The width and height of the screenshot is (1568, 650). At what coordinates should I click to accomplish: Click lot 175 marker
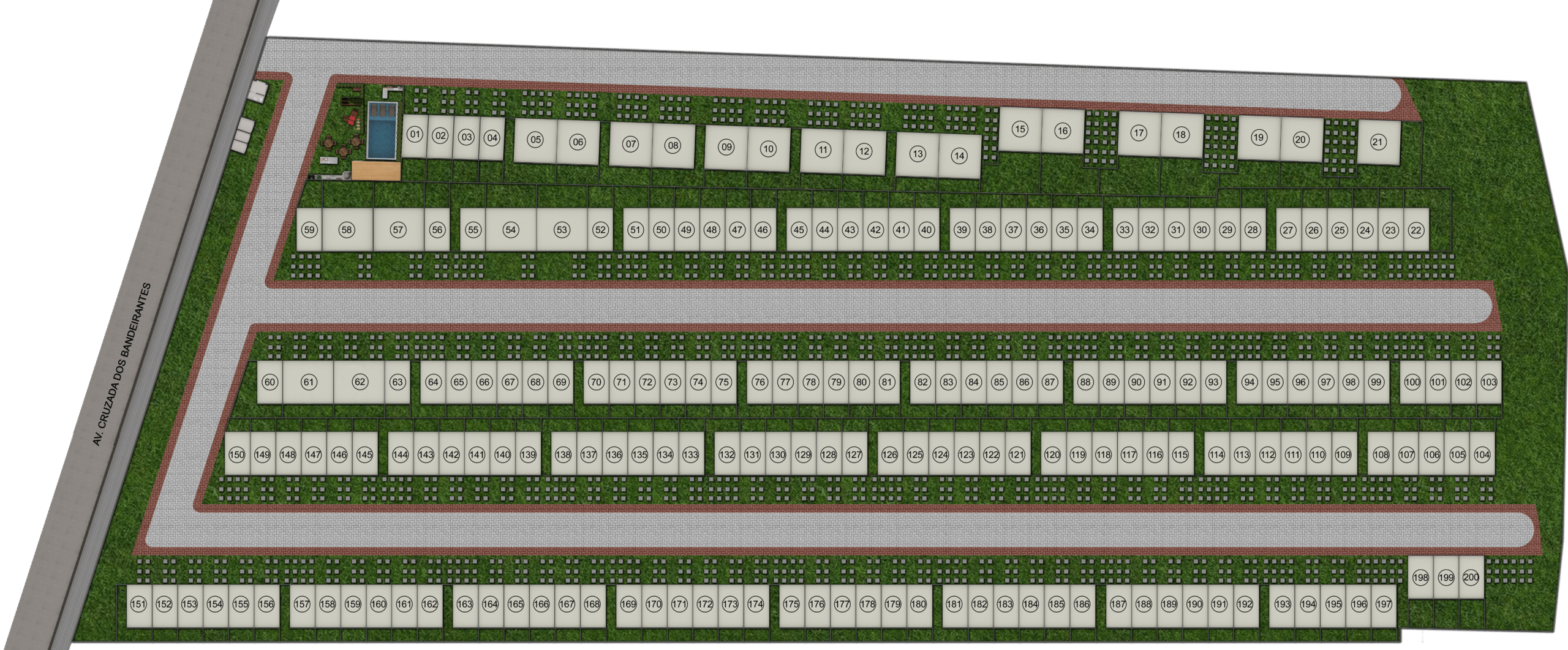tap(791, 605)
